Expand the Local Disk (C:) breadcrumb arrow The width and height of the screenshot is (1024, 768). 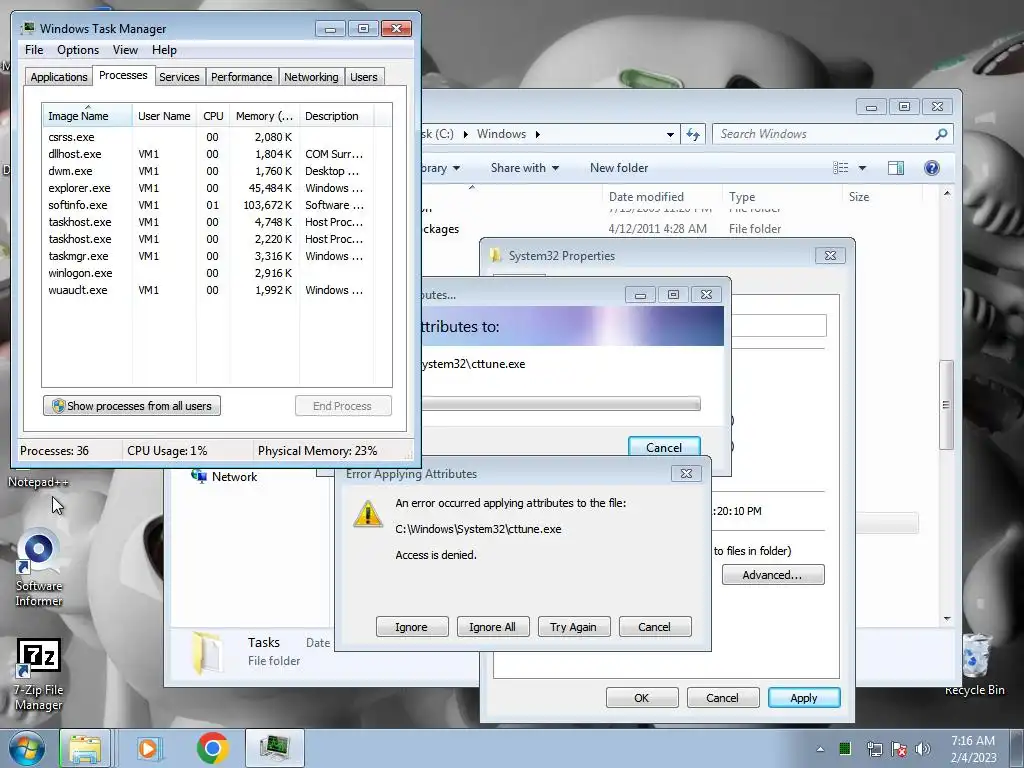pos(466,134)
